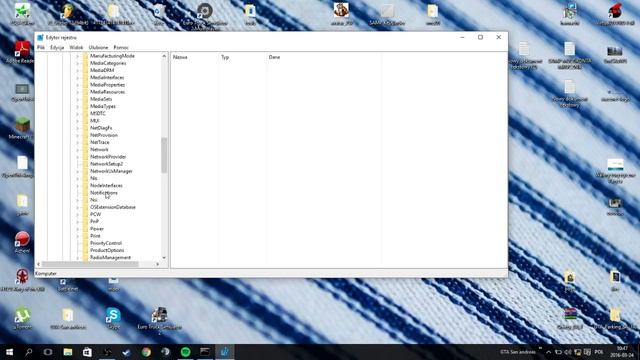
Task: Expand the MediaCategories key
Action: (x=78, y=63)
